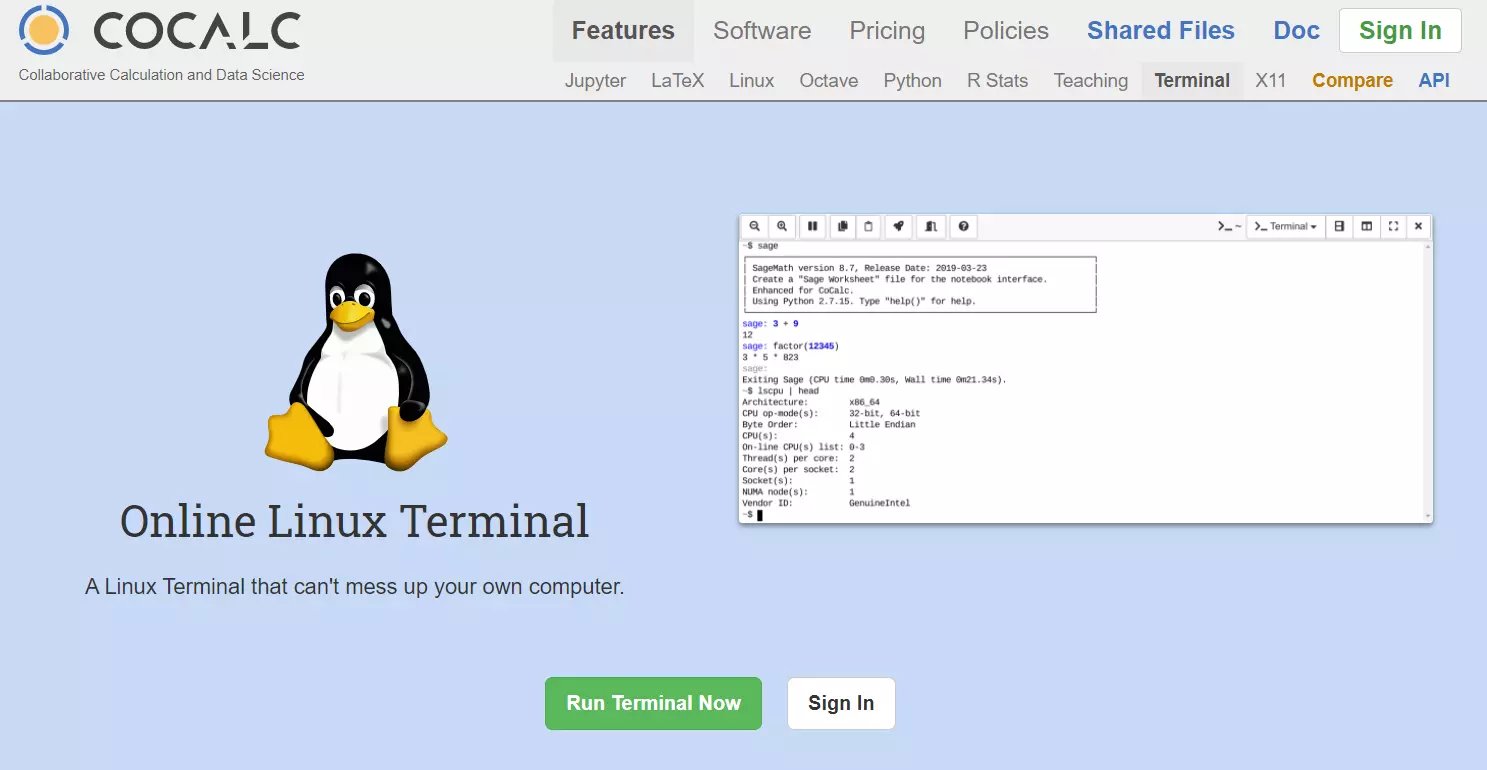Click the "Online Linux Terminal" heading
This screenshot has height=770, width=1487.
(355, 521)
